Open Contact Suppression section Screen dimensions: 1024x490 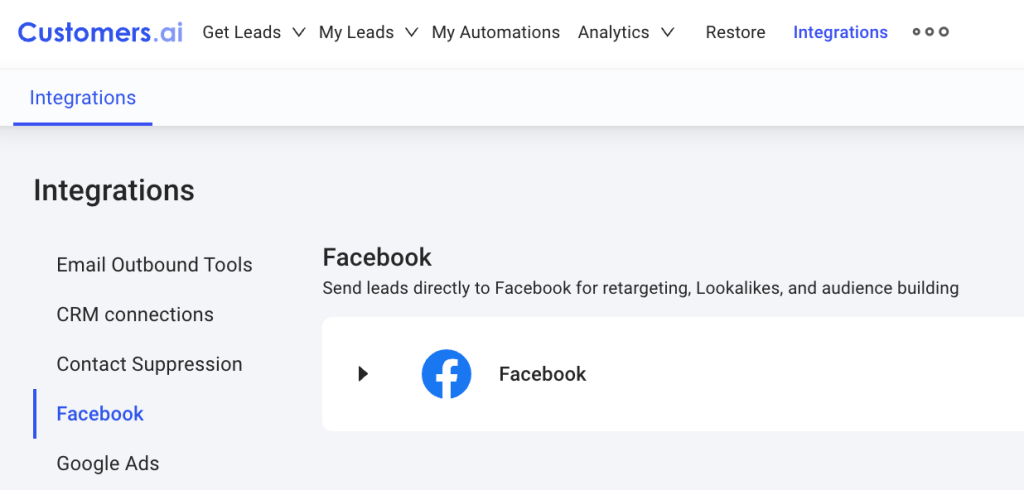[150, 364]
